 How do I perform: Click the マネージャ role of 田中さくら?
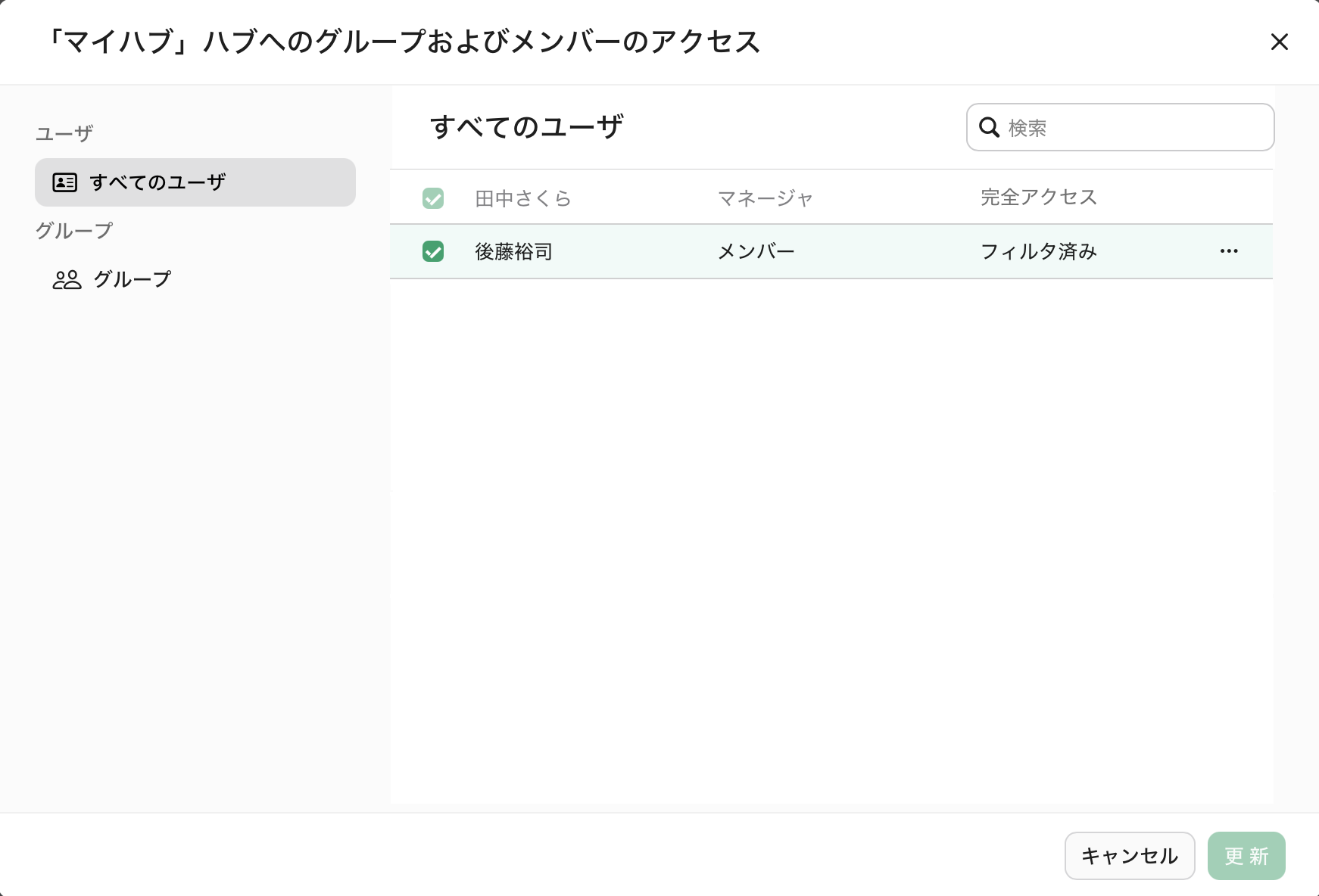[765, 198]
